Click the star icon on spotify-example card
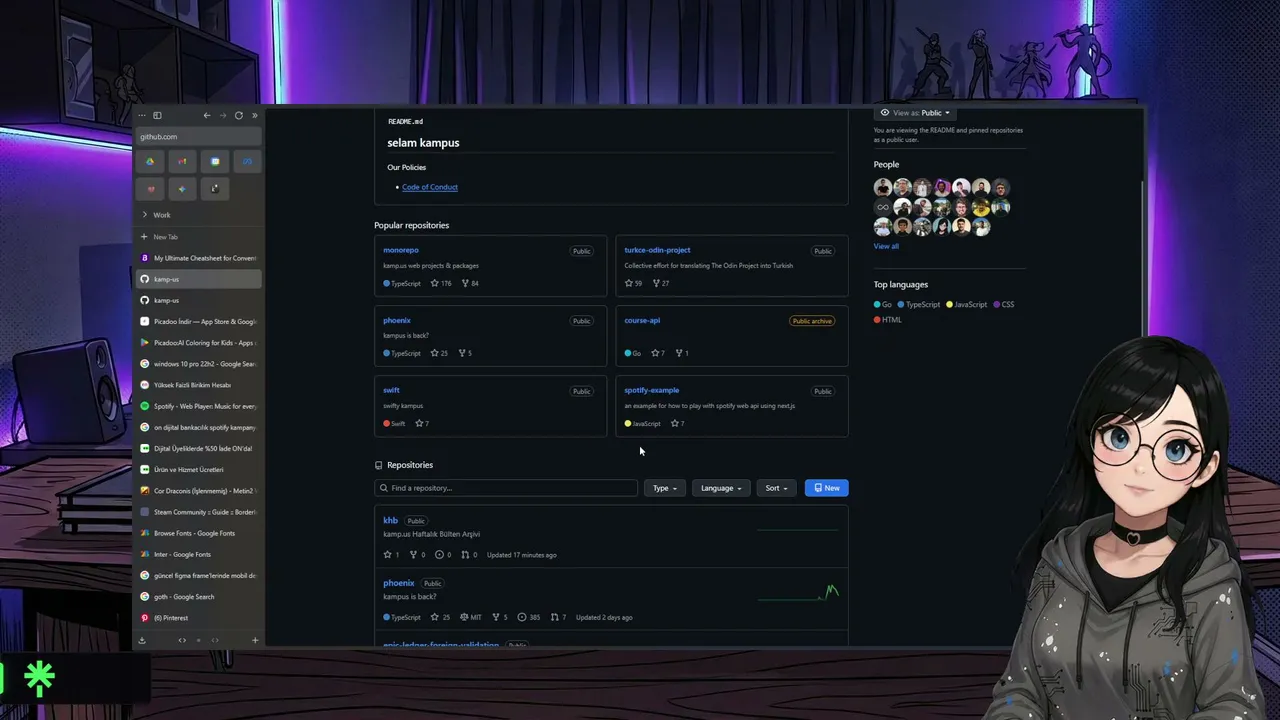The width and height of the screenshot is (1280, 720). coord(675,423)
